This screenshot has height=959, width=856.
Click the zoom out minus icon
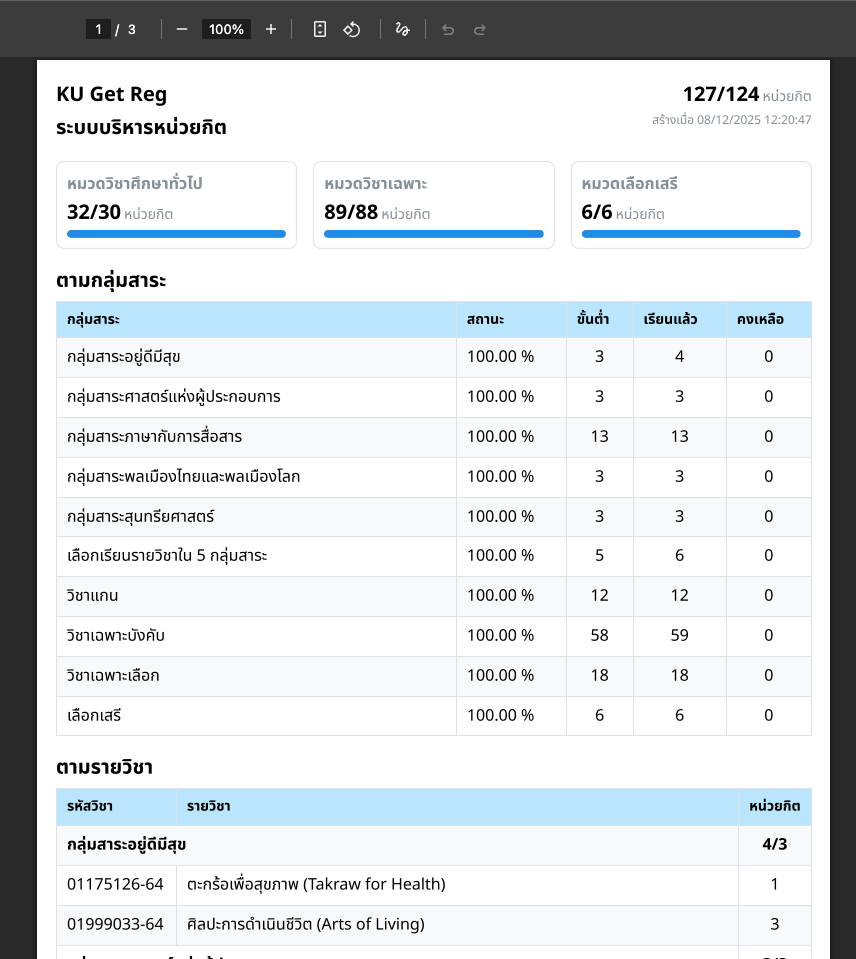pos(182,29)
